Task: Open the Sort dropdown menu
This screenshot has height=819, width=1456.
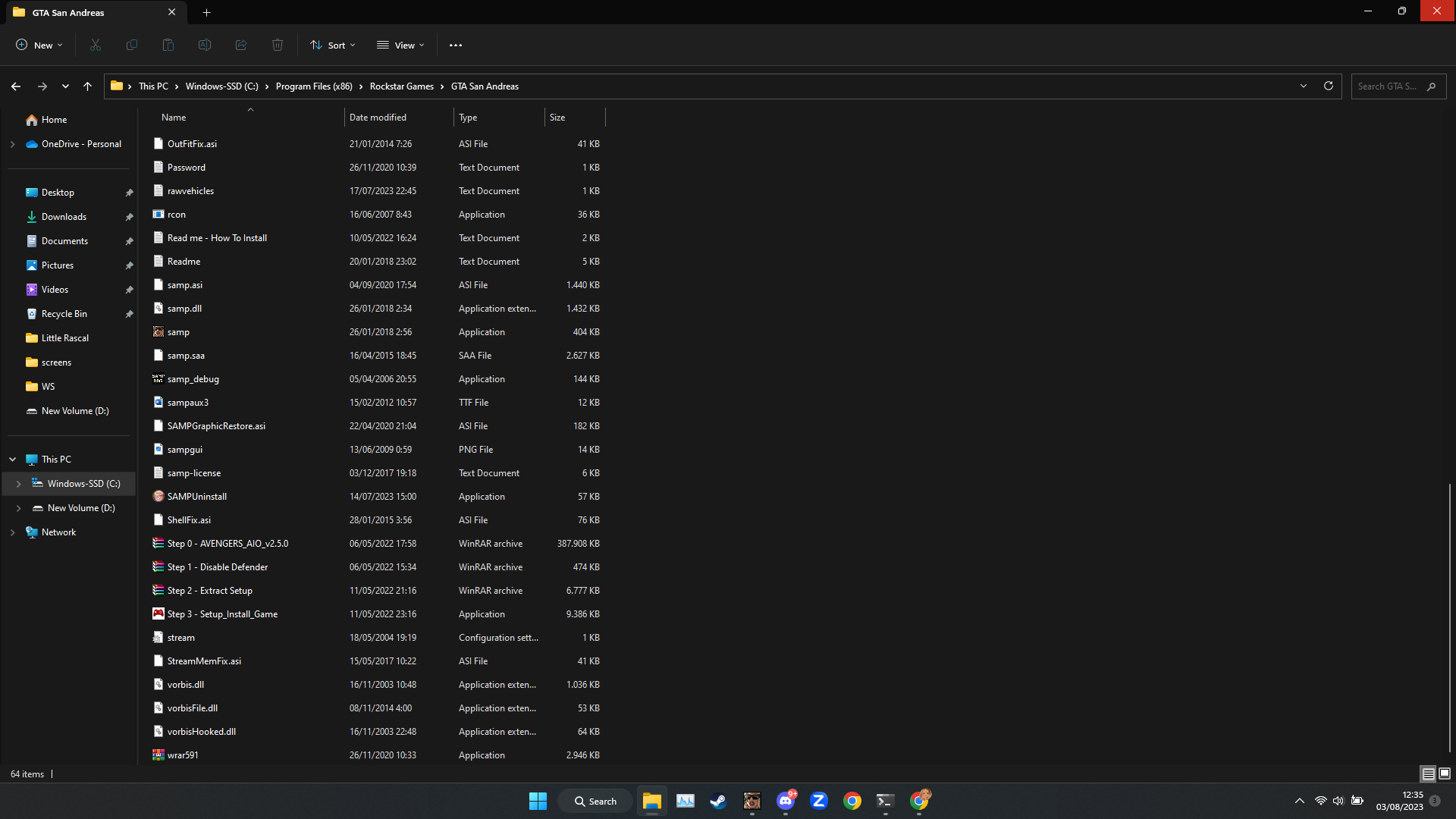Action: pos(333,45)
